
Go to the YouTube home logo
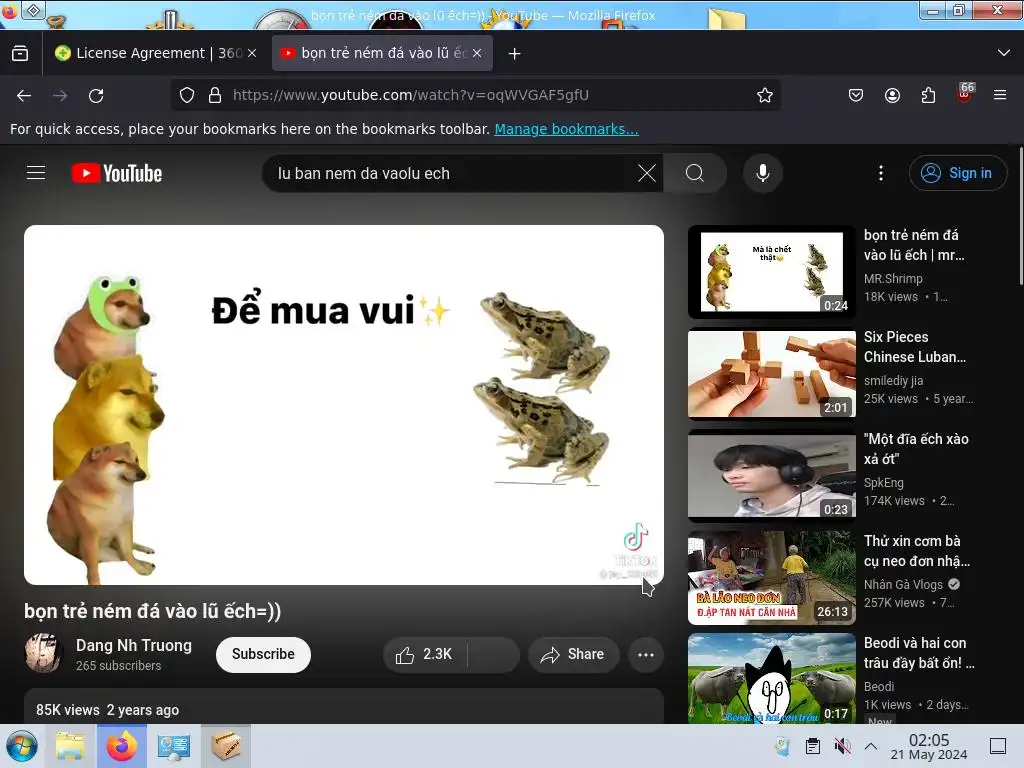(x=117, y=173)
